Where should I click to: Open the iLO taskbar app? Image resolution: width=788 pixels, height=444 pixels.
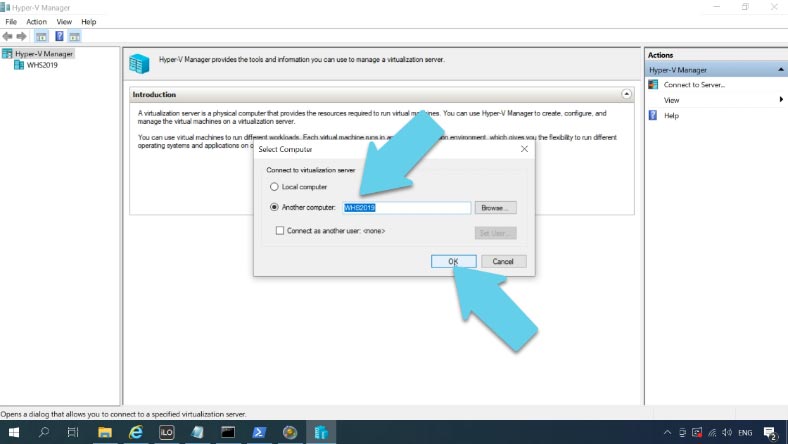166,432
